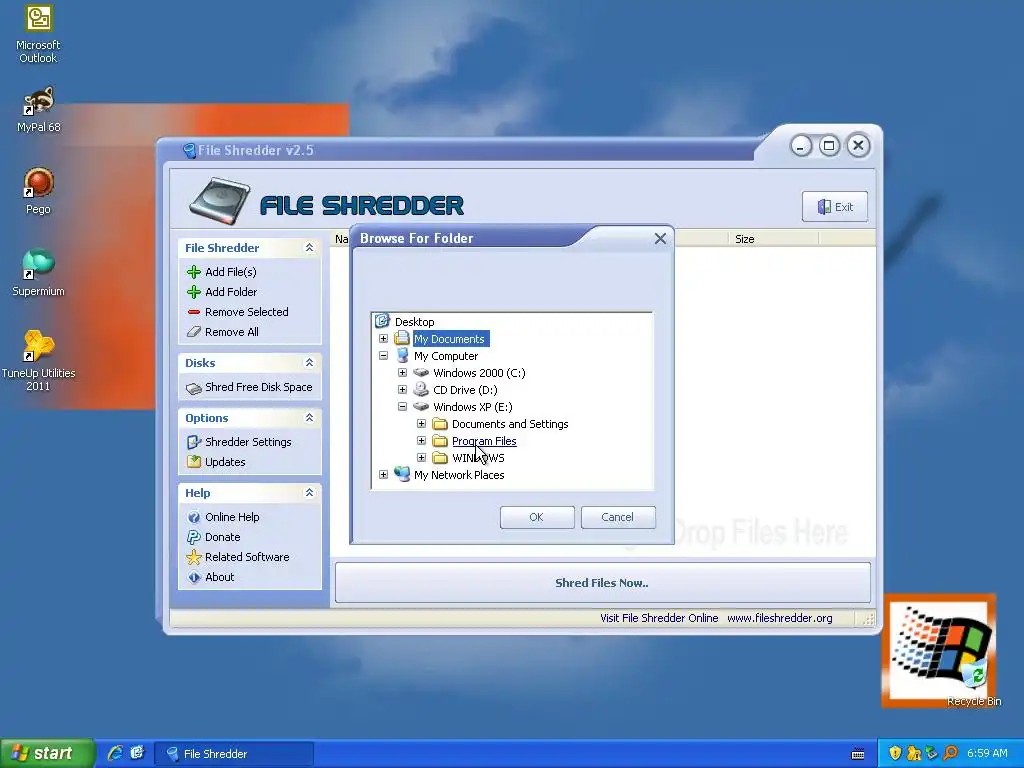Click the Online Help question mark icon

[x=193, y=517]
